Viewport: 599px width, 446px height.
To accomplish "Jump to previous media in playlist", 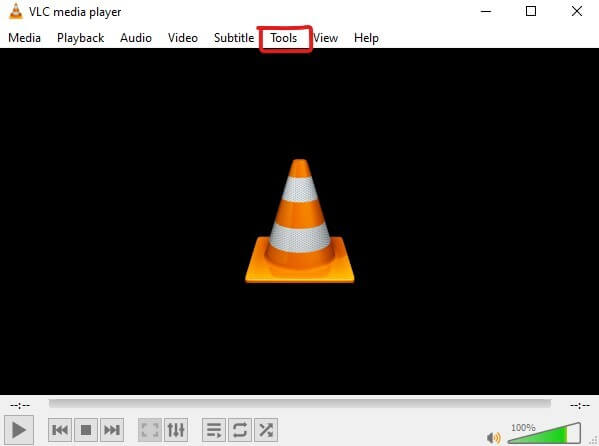I will (60, 430).
